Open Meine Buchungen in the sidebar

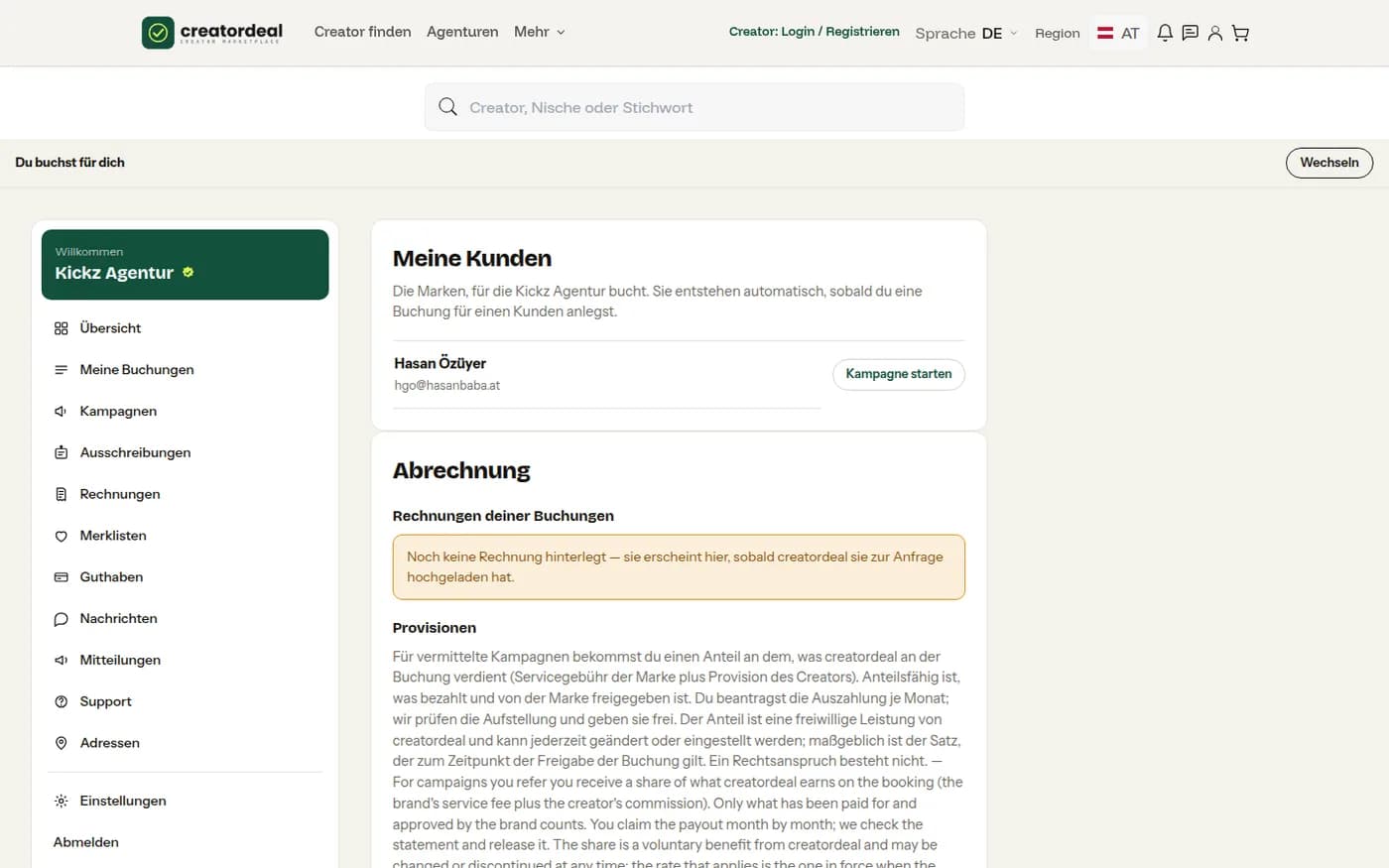(185, 370)
